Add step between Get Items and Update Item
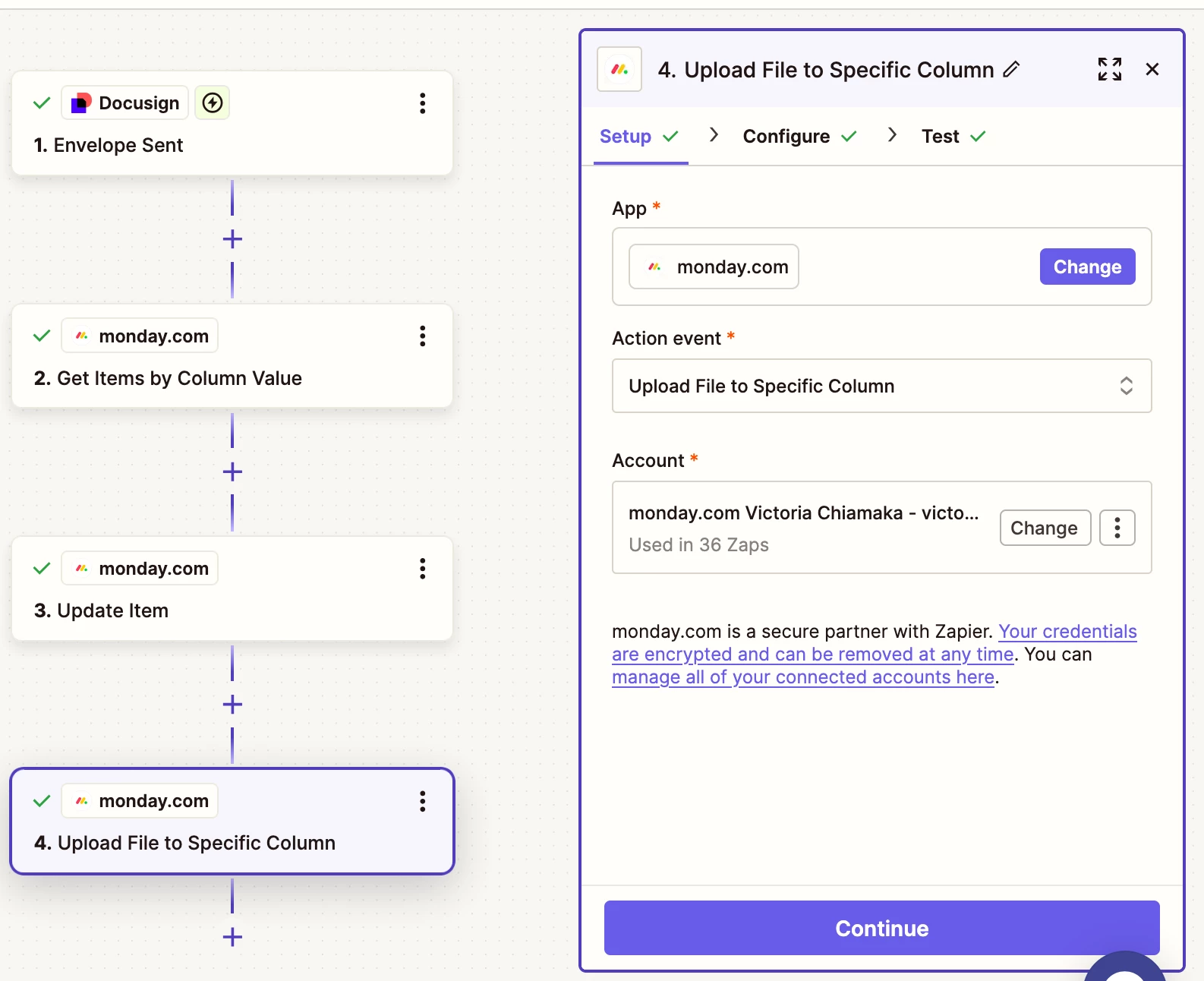Viewport: 1204px width, 981px height. 232,472
